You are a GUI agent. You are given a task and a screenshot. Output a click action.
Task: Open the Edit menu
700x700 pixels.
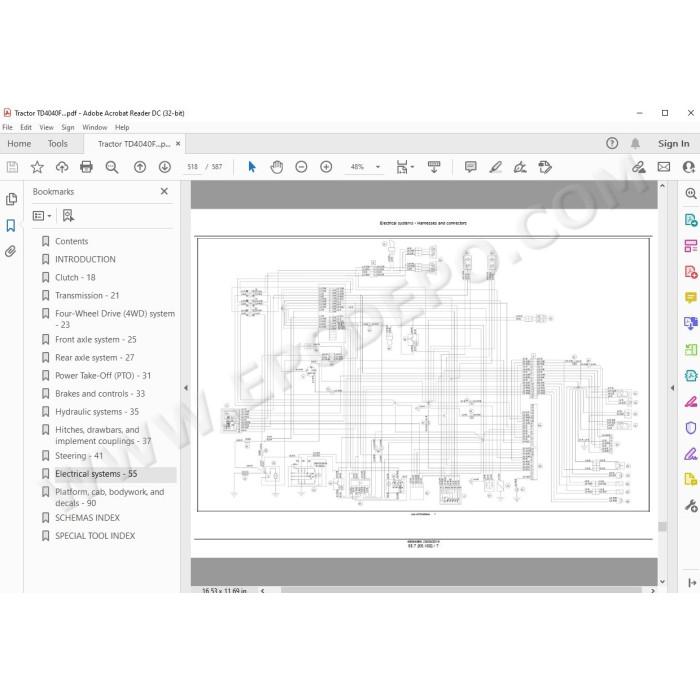coord(26,127)
